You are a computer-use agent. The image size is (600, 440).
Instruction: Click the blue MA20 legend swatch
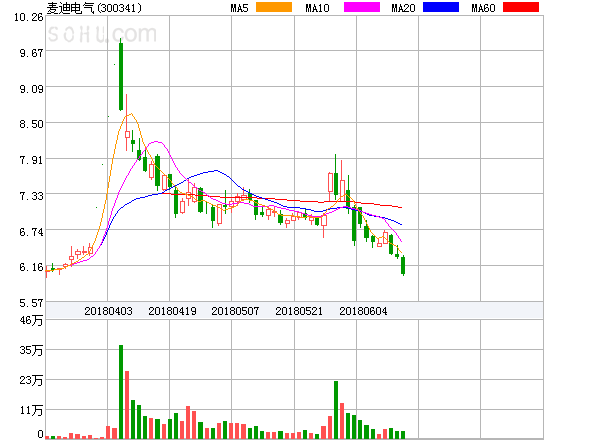pyautogui.click(x=441, y=7)
